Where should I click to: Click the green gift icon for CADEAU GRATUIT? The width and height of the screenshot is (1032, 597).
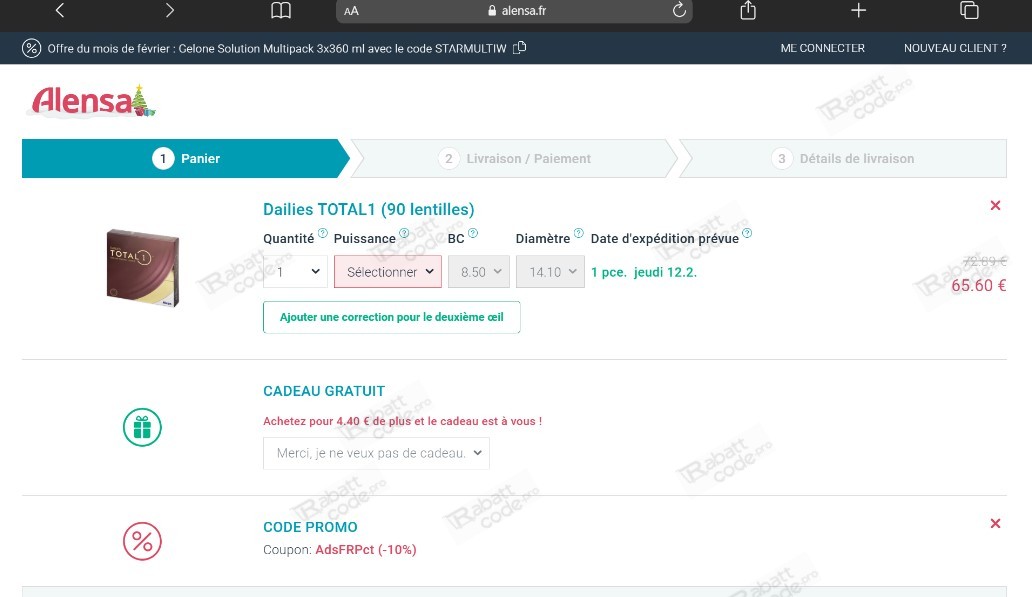142,427
